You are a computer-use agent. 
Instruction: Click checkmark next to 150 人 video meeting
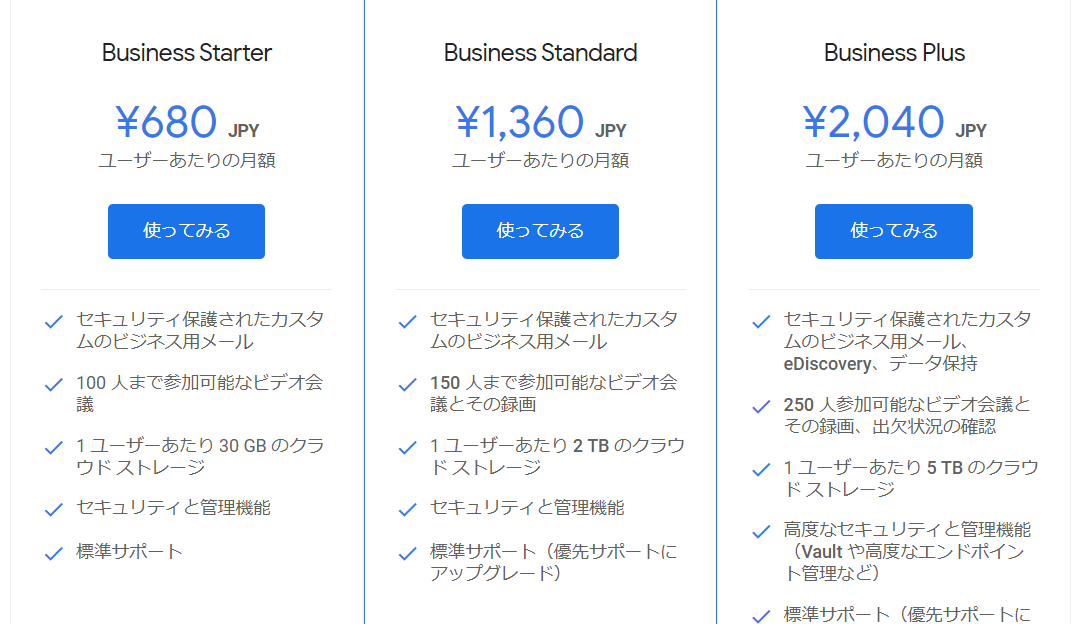pyautogui.click(x=408, y=385)
